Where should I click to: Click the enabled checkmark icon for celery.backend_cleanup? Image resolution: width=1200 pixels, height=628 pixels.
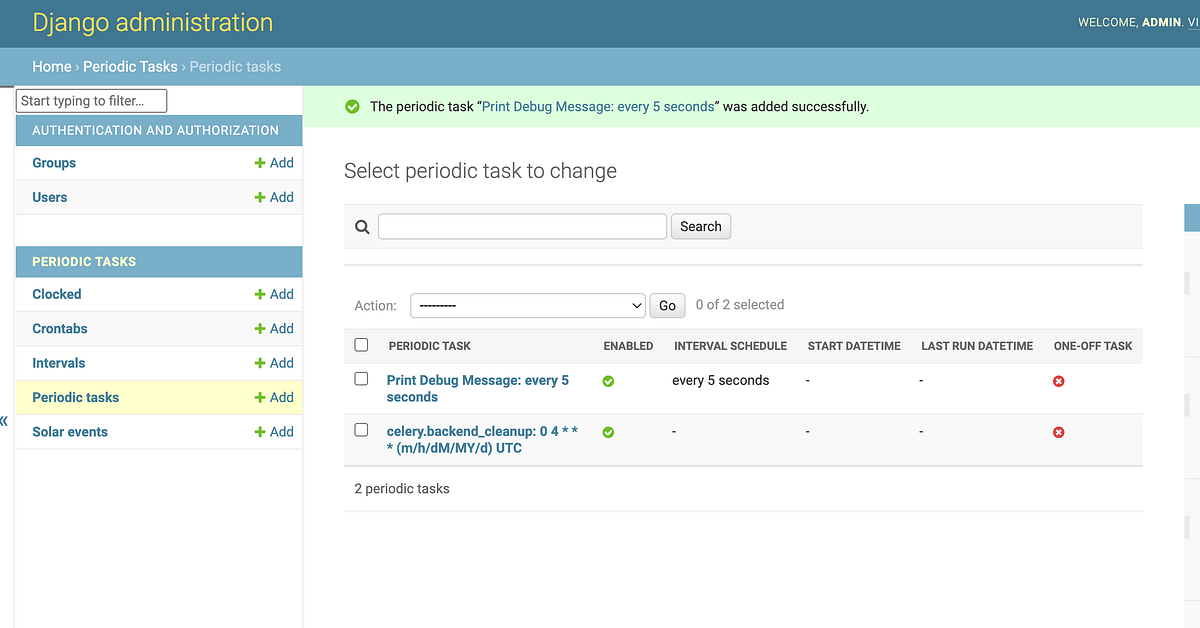608,432
